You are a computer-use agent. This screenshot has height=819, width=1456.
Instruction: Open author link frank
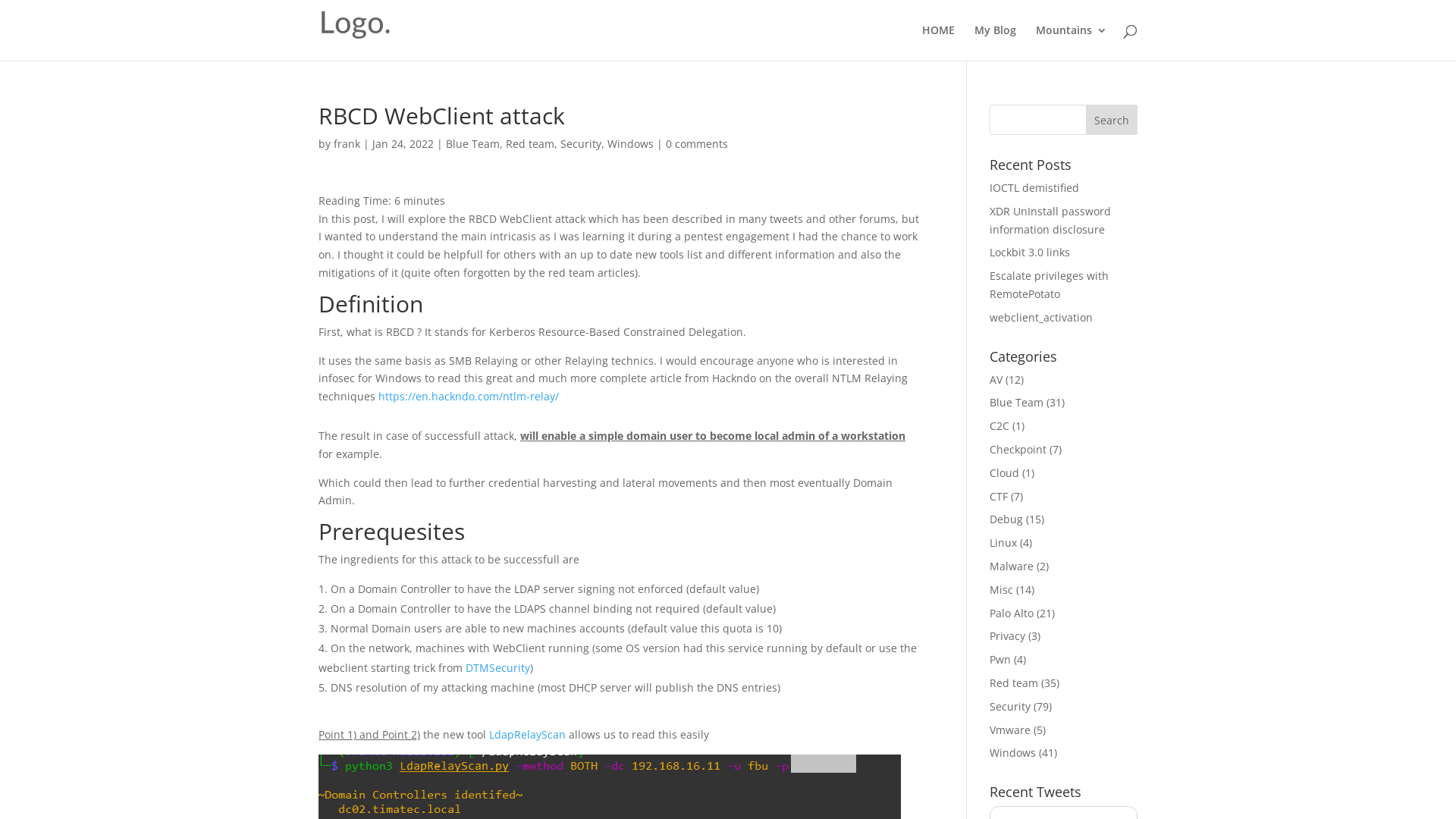click(347, 144)
